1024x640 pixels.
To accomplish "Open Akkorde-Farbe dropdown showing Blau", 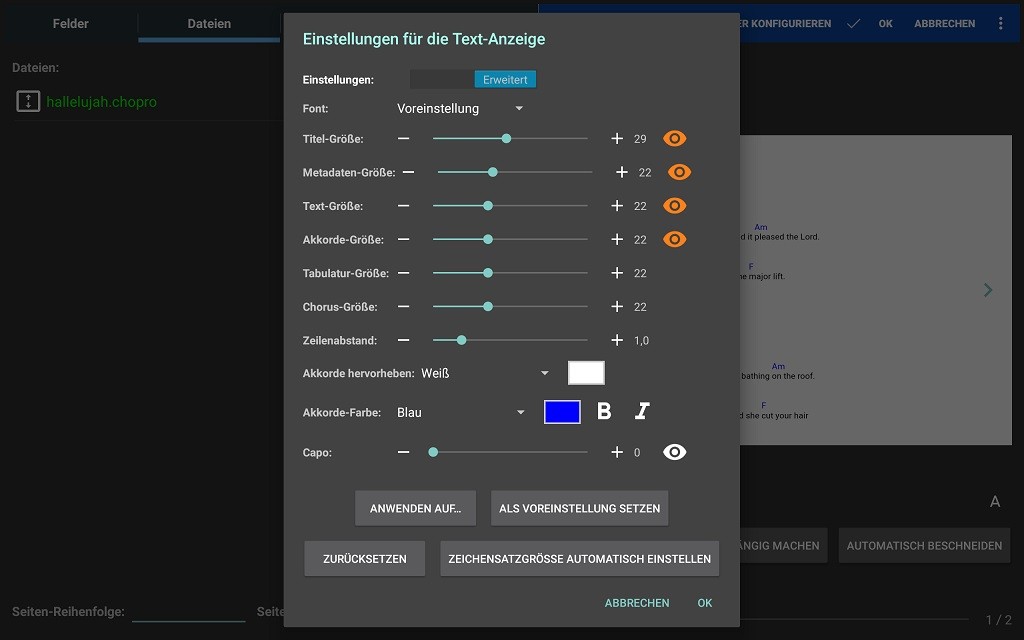I will pyautogui.click(x=461, y=413).
